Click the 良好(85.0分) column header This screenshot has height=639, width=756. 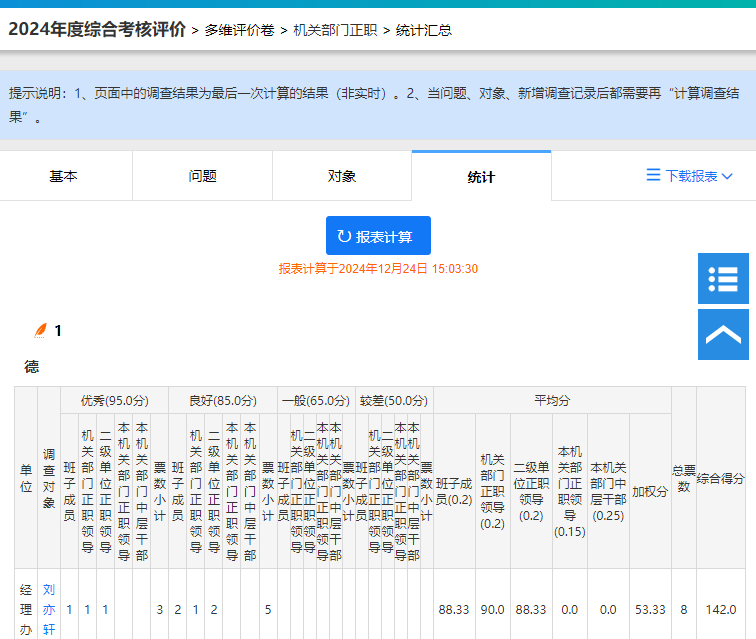coord(223,400)
